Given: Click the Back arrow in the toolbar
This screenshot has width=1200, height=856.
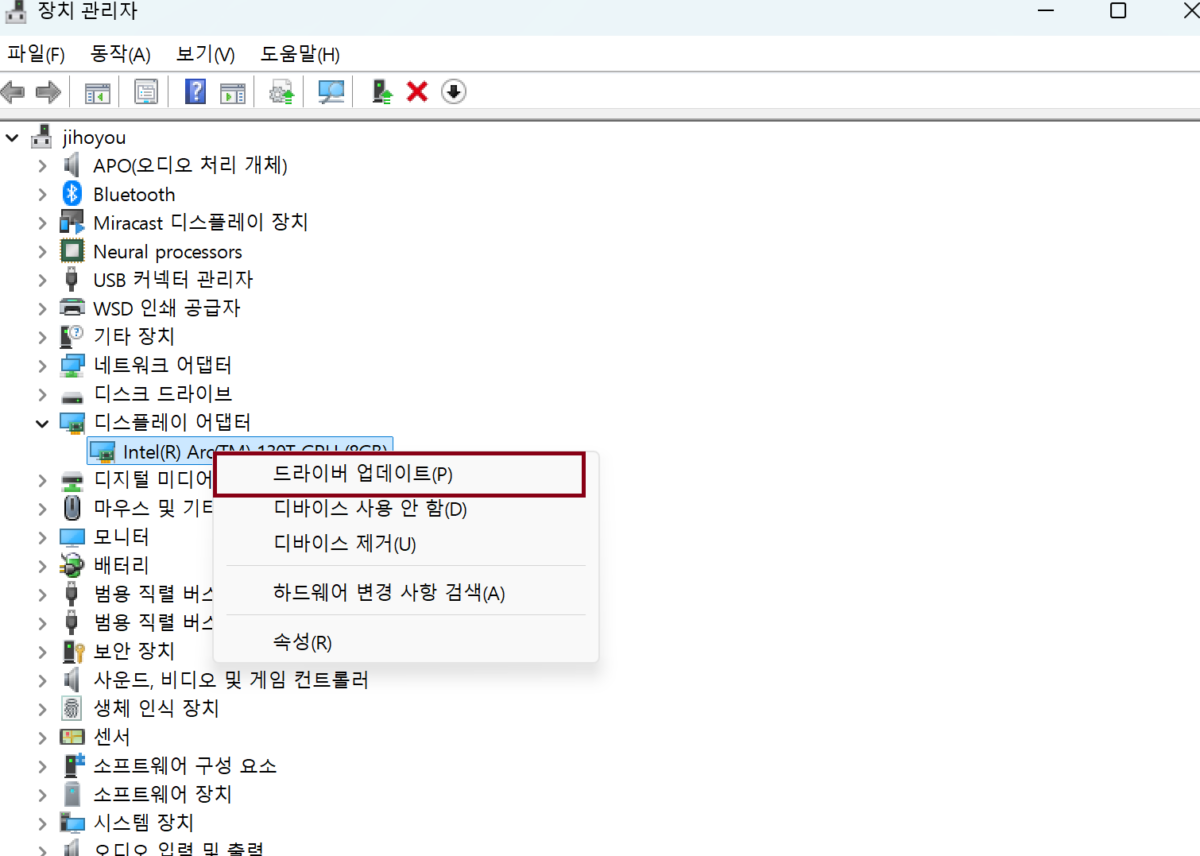Looking at the screenshot, I should (x=13, y=93).
